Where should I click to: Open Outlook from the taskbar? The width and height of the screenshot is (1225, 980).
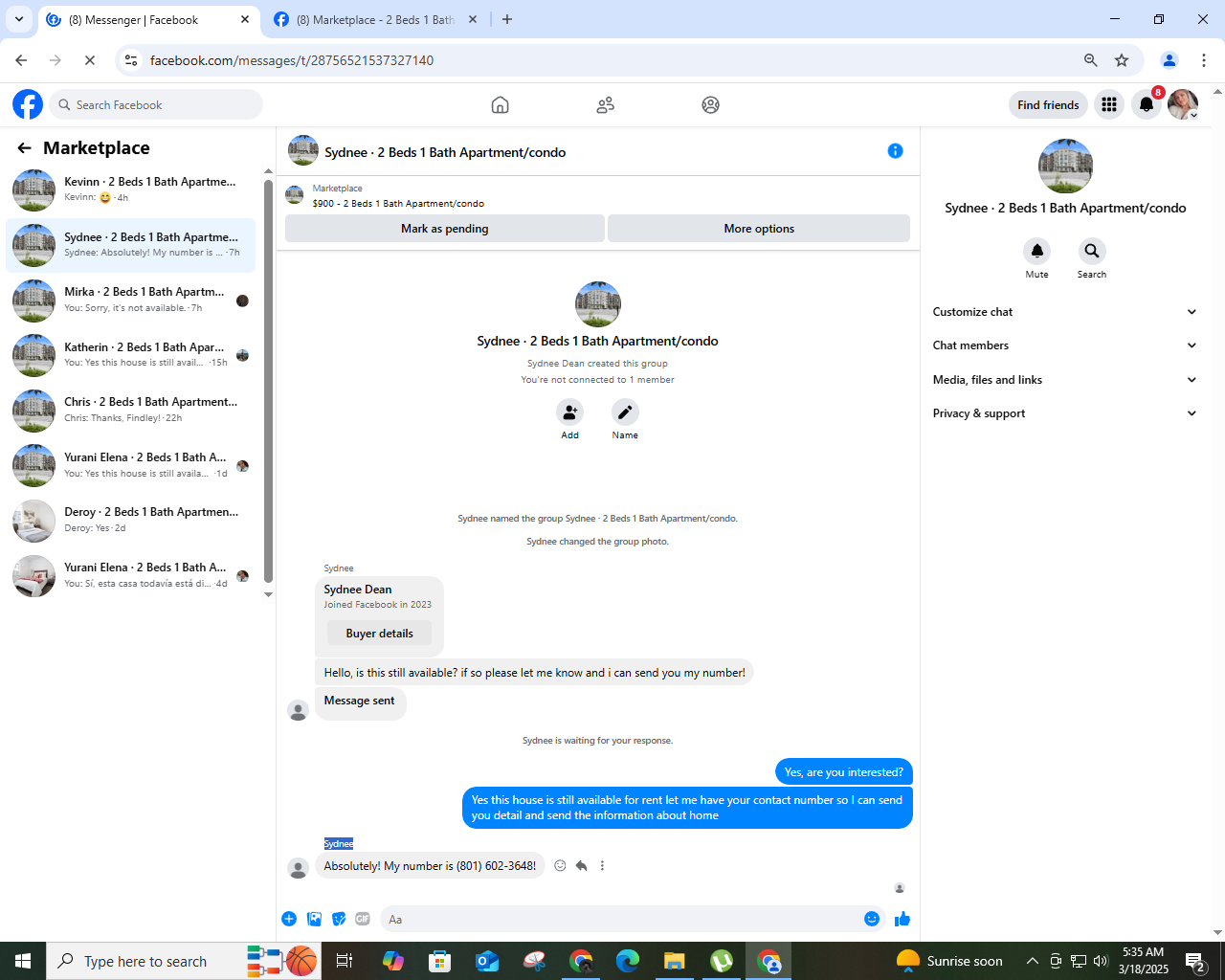487,961
